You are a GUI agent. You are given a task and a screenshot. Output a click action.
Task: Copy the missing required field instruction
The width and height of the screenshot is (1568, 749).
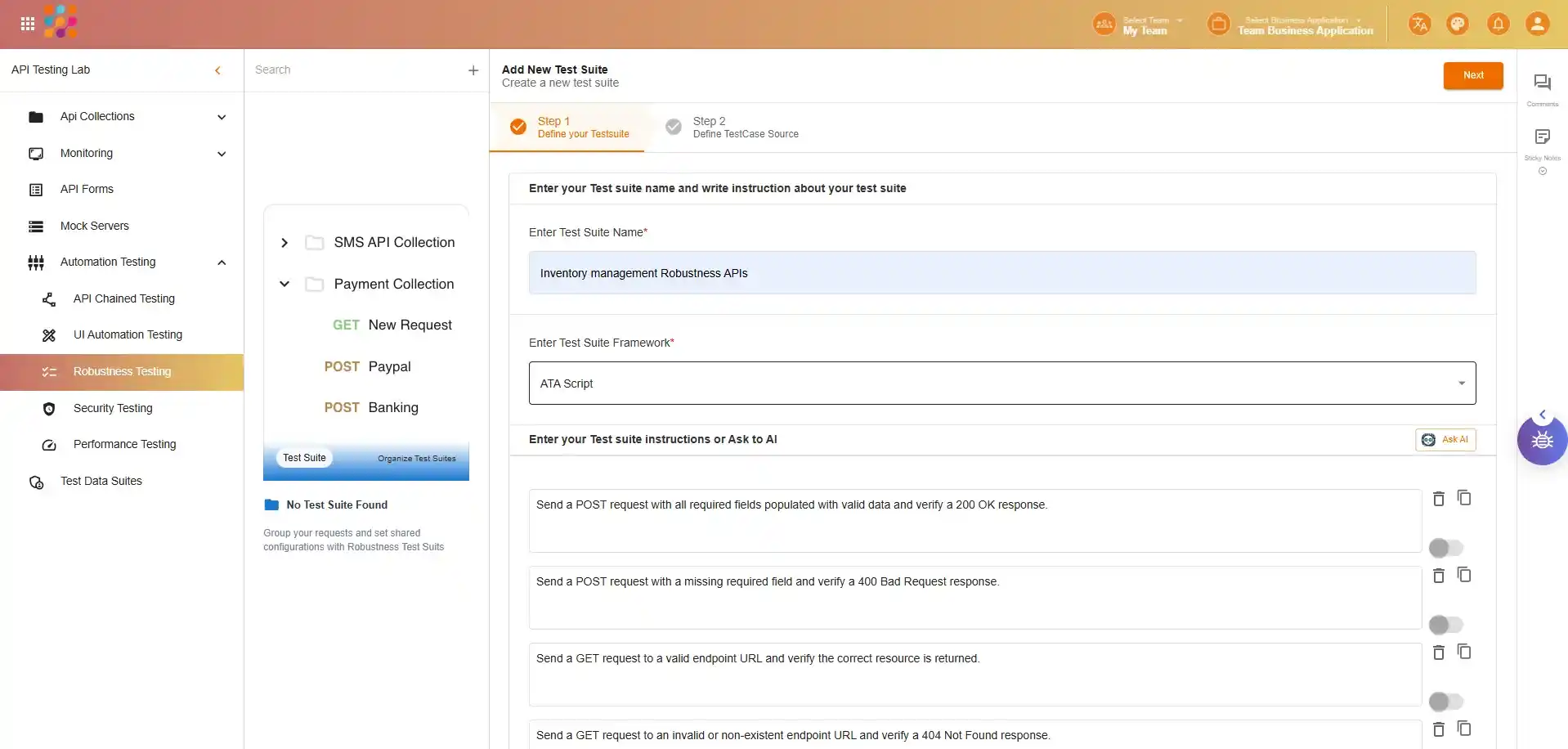click(1464, 576)
